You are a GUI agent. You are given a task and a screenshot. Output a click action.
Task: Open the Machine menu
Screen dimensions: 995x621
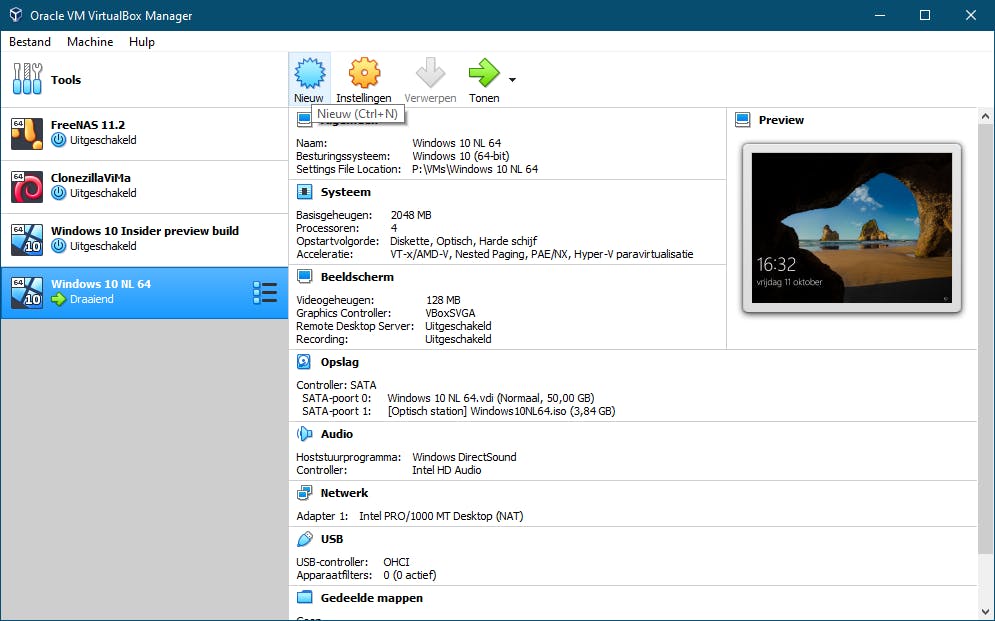(90, 42)
